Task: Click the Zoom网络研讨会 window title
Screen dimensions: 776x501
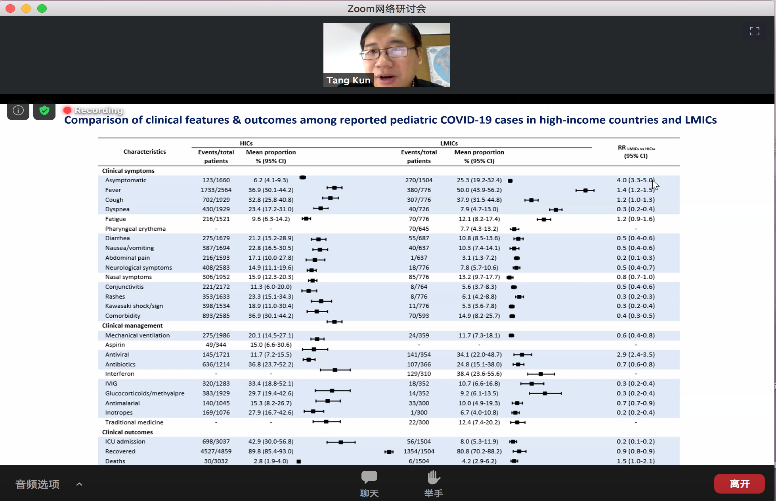Action: coord(388,7)
